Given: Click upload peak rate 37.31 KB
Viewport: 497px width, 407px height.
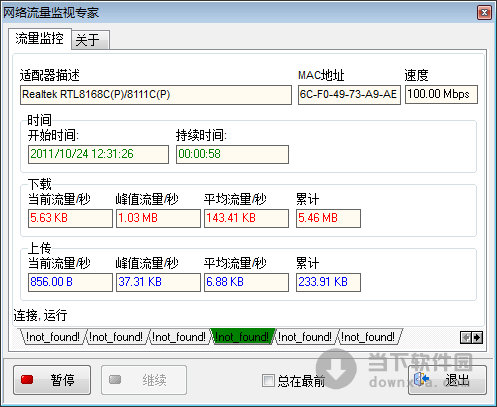Looking at the screenshot, I should [158, 282].
